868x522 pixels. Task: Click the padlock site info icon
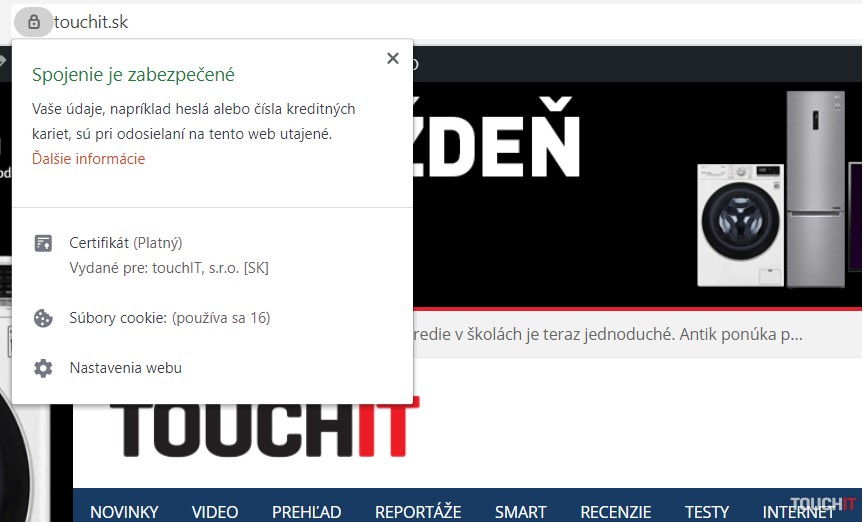tap(34, 22)
